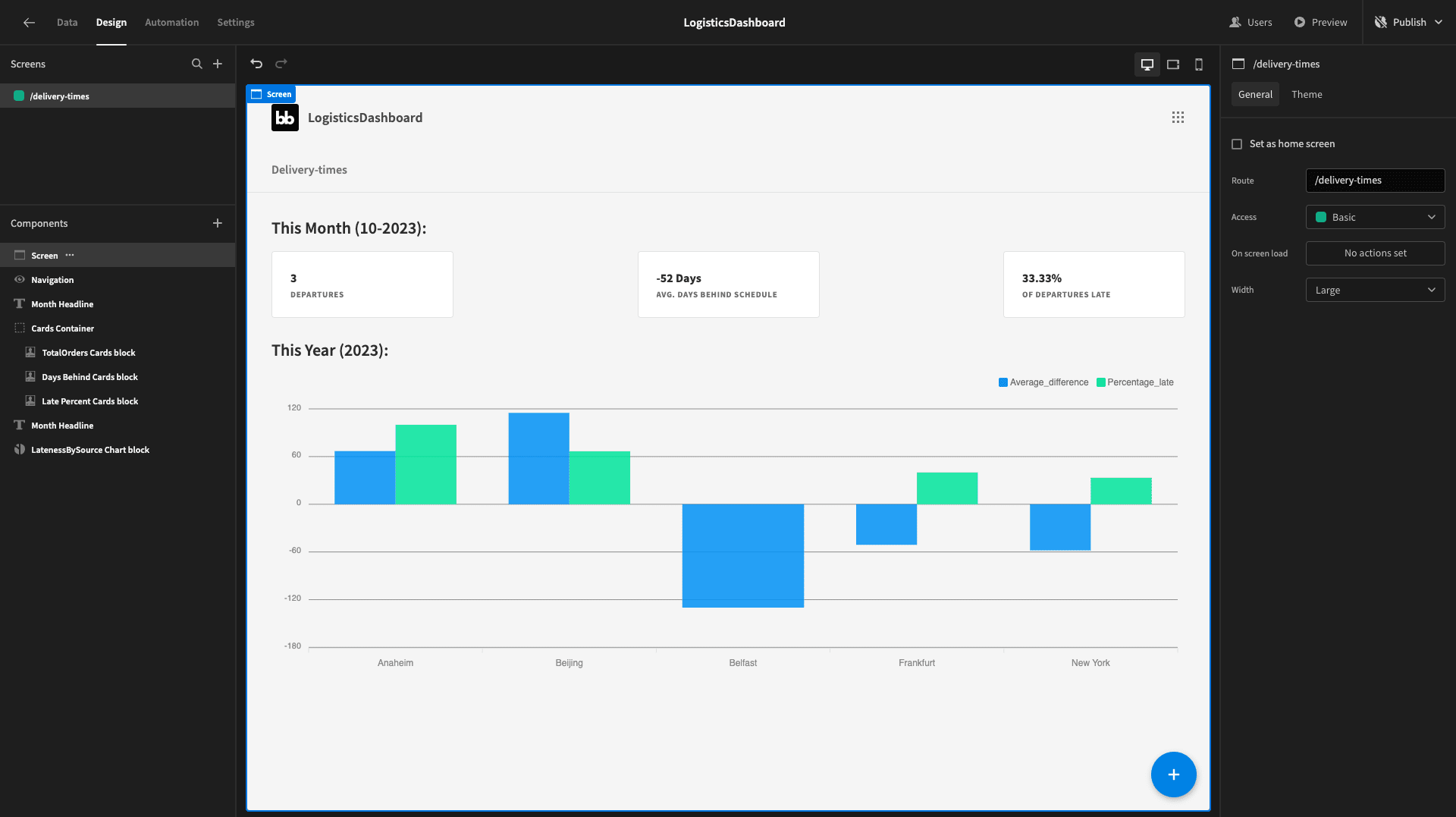Switch to the Theme tab
1456x817 pixels.
coord(1307,94)
